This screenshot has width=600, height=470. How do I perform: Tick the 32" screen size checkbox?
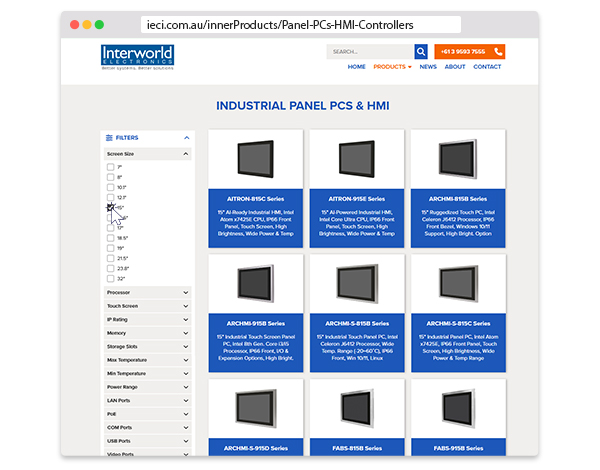111,279
